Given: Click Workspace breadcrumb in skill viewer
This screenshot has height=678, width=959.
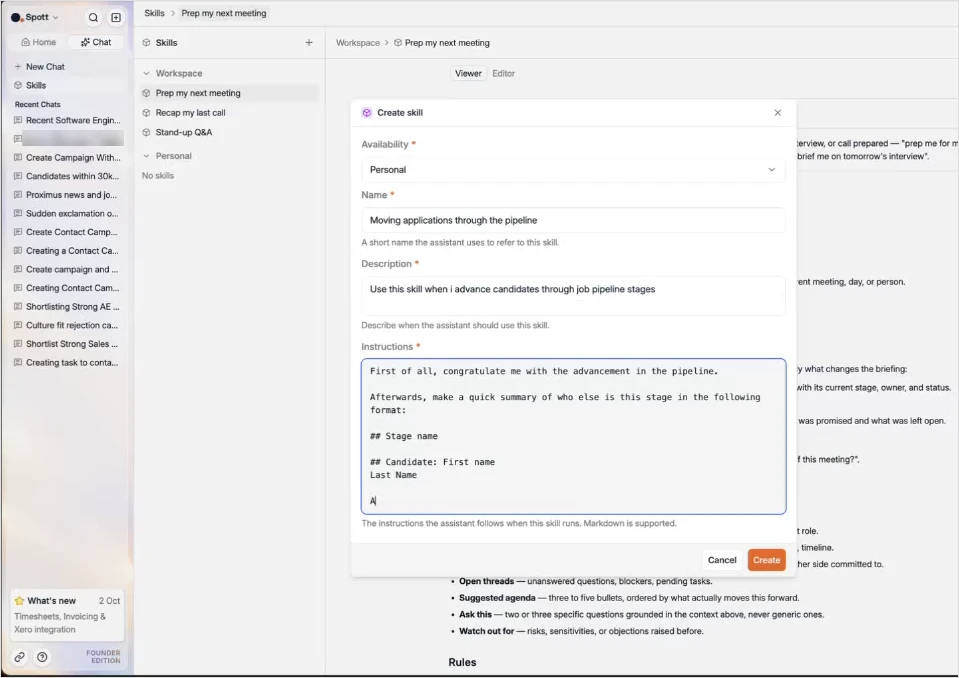Looking at the screenshot, I should [358, 43].
